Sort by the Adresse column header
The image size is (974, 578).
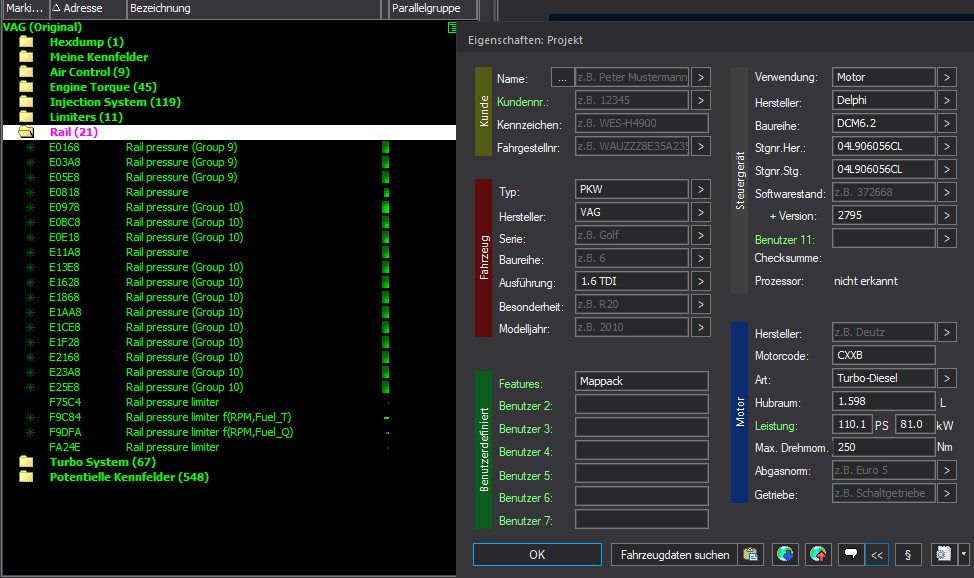click(84, 8)
